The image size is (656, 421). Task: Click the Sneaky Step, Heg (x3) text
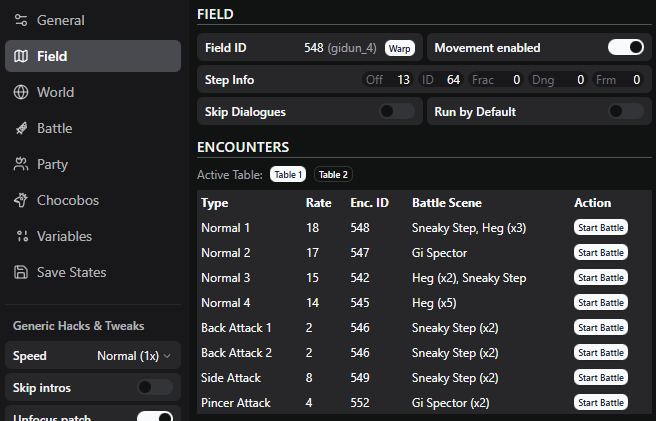pyautogui.click(x=469, y=228)
